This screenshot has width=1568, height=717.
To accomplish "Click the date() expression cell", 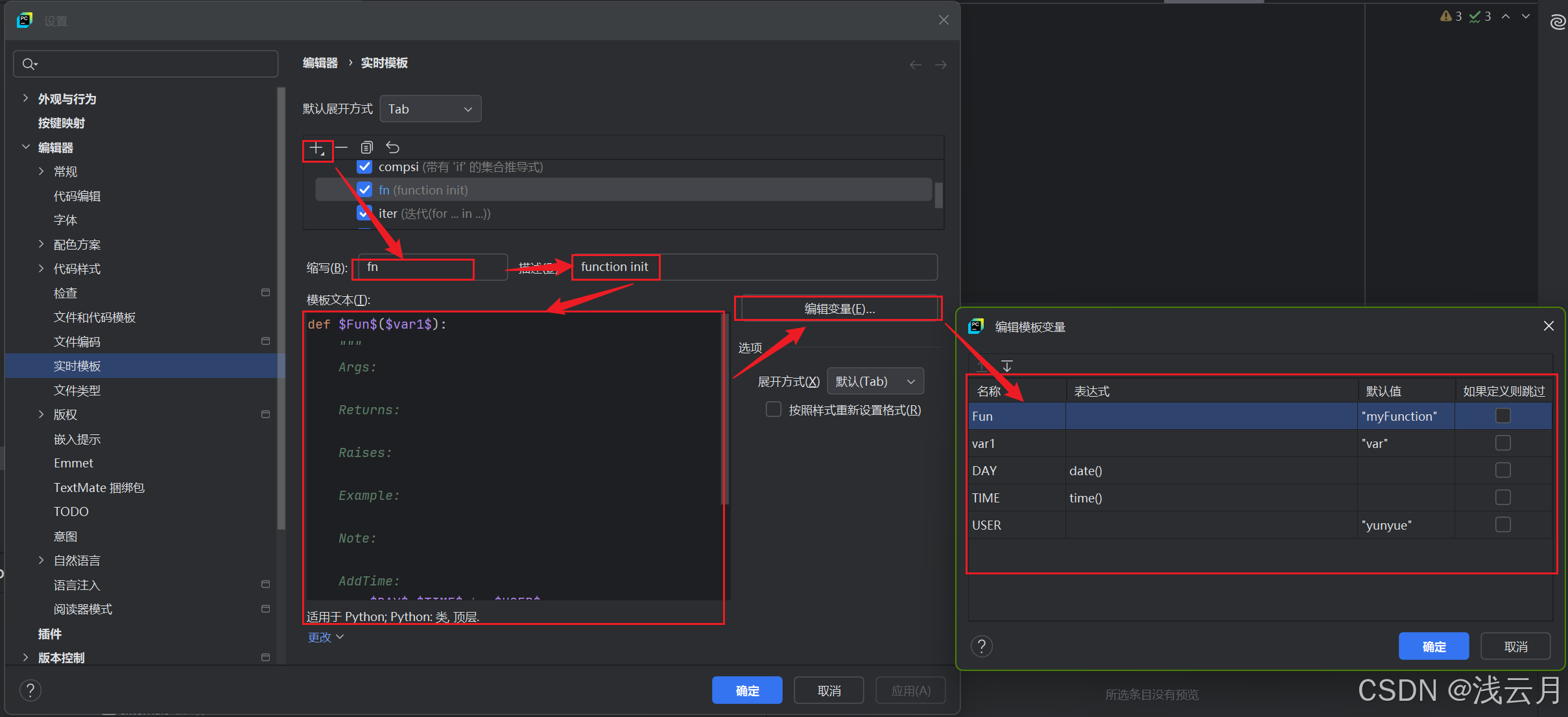I will 1211,471.
